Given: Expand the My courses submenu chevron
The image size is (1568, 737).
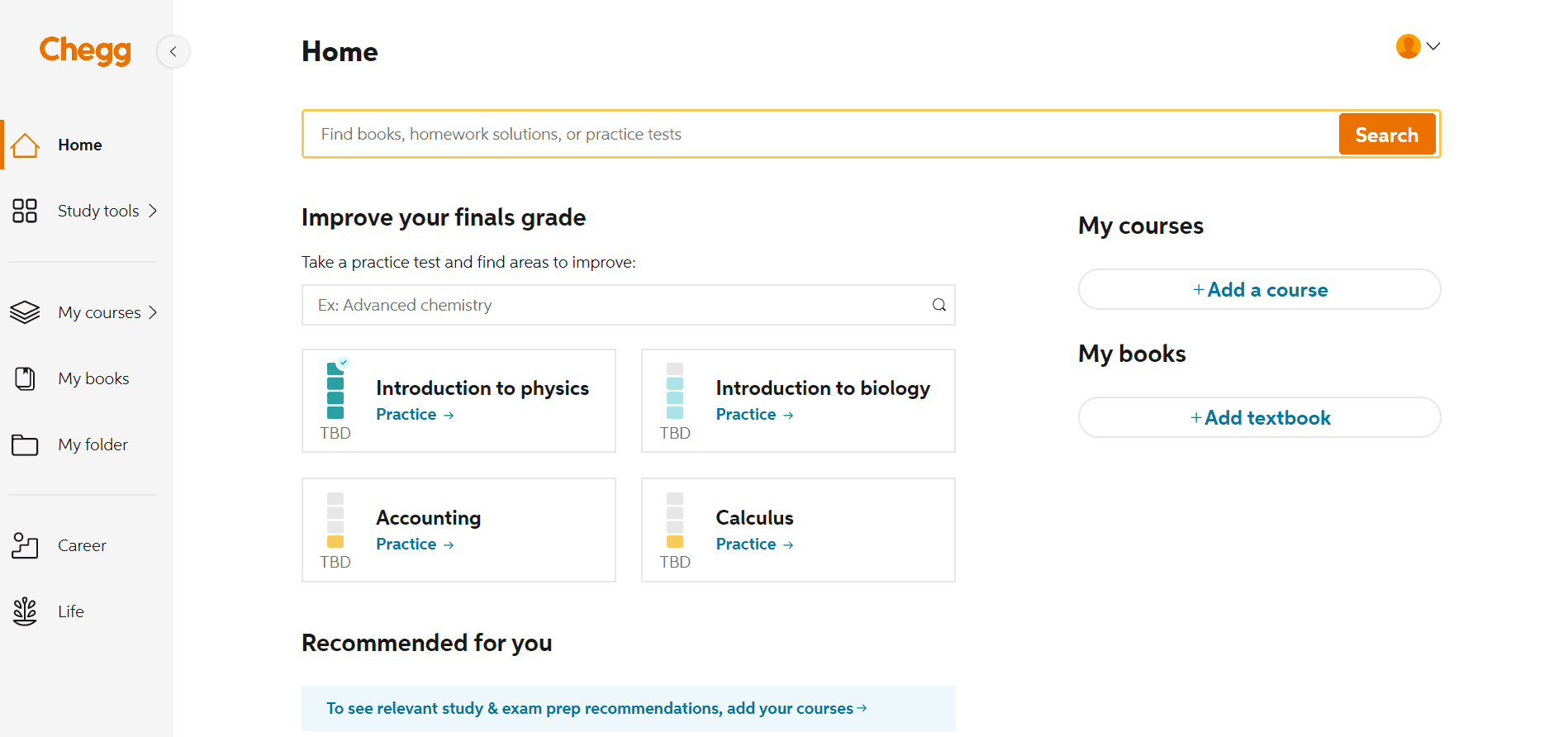Looking at the screenshot, I should (x=153, y=312).
